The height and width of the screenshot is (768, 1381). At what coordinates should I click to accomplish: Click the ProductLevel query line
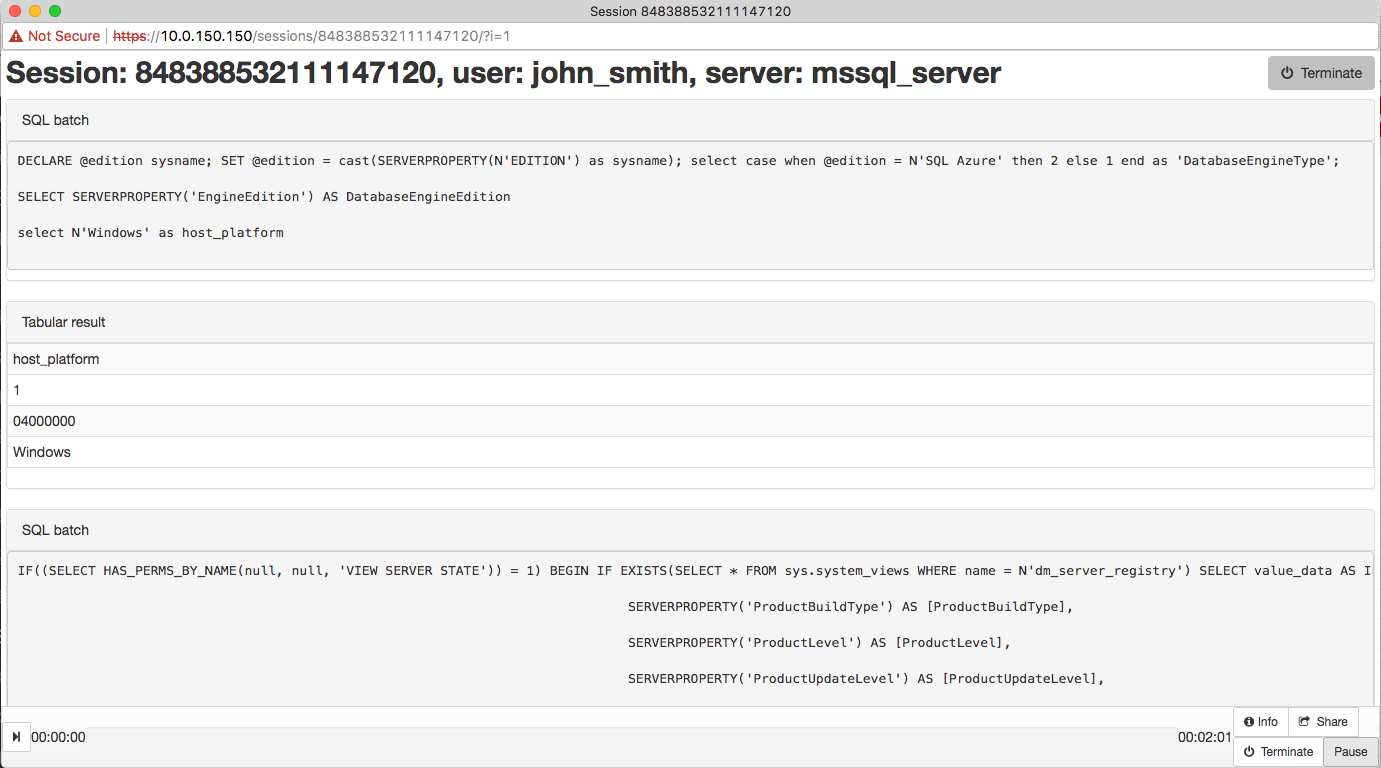[819, 643]
